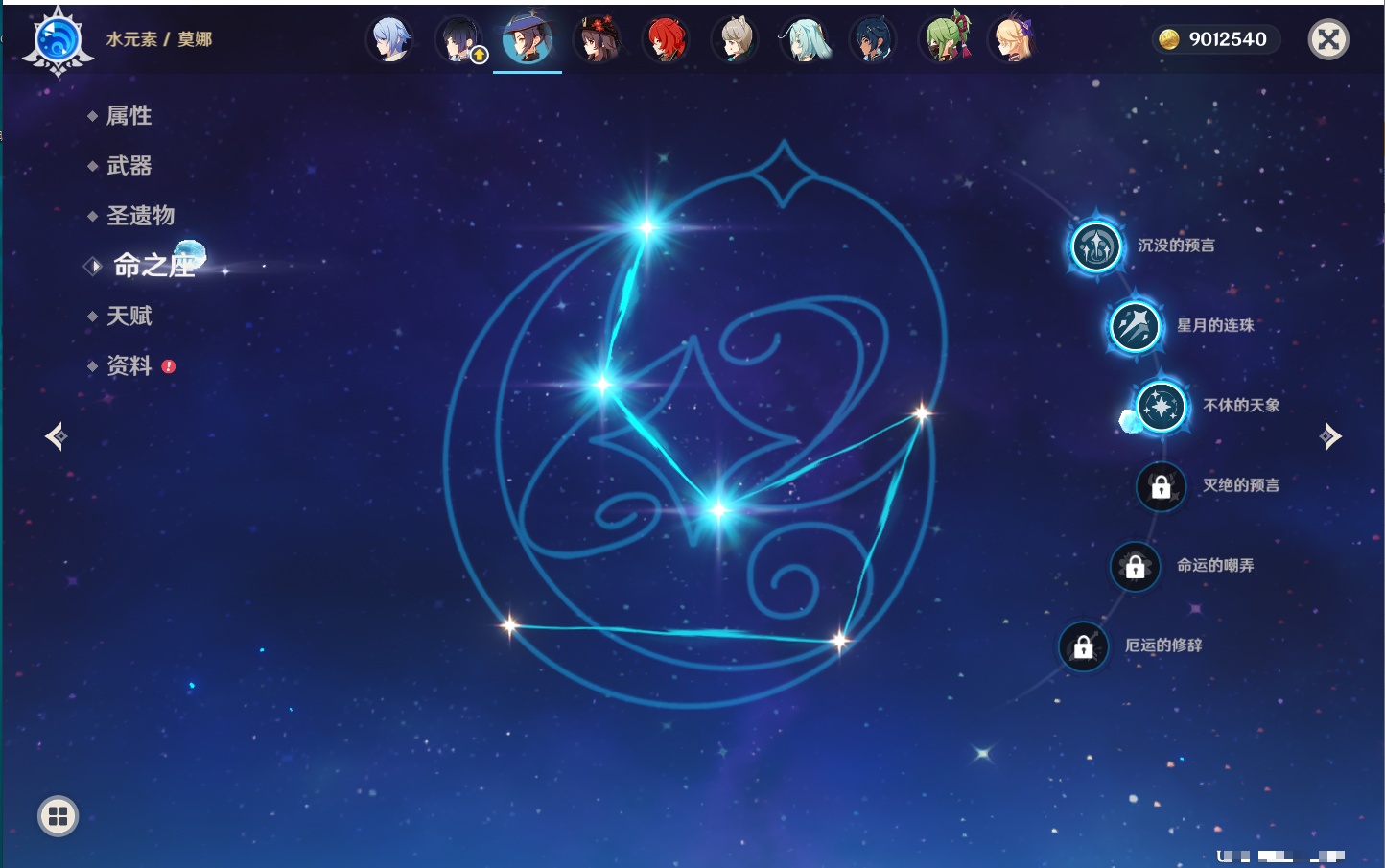Select the green-haired masked character avatar
This screenshot has height=868, width=1385.
tap(944, 40)
